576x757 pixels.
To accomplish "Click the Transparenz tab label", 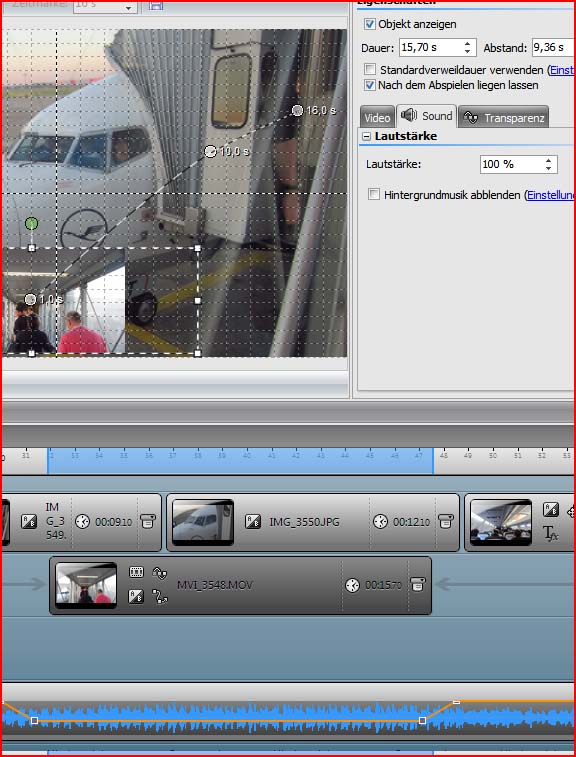I will pos(514,118).
